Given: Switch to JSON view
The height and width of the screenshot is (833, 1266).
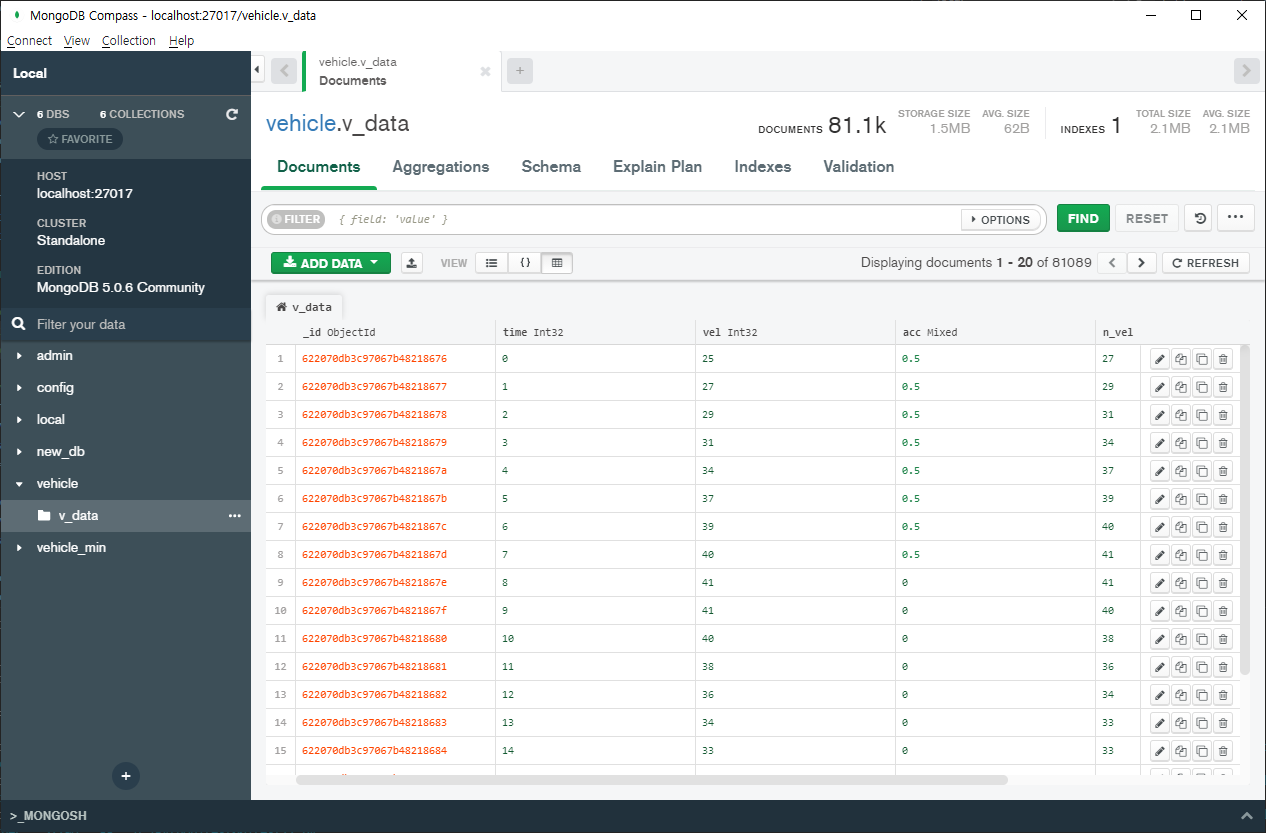Looking at the screenshot, I should [x=525, y=263].
